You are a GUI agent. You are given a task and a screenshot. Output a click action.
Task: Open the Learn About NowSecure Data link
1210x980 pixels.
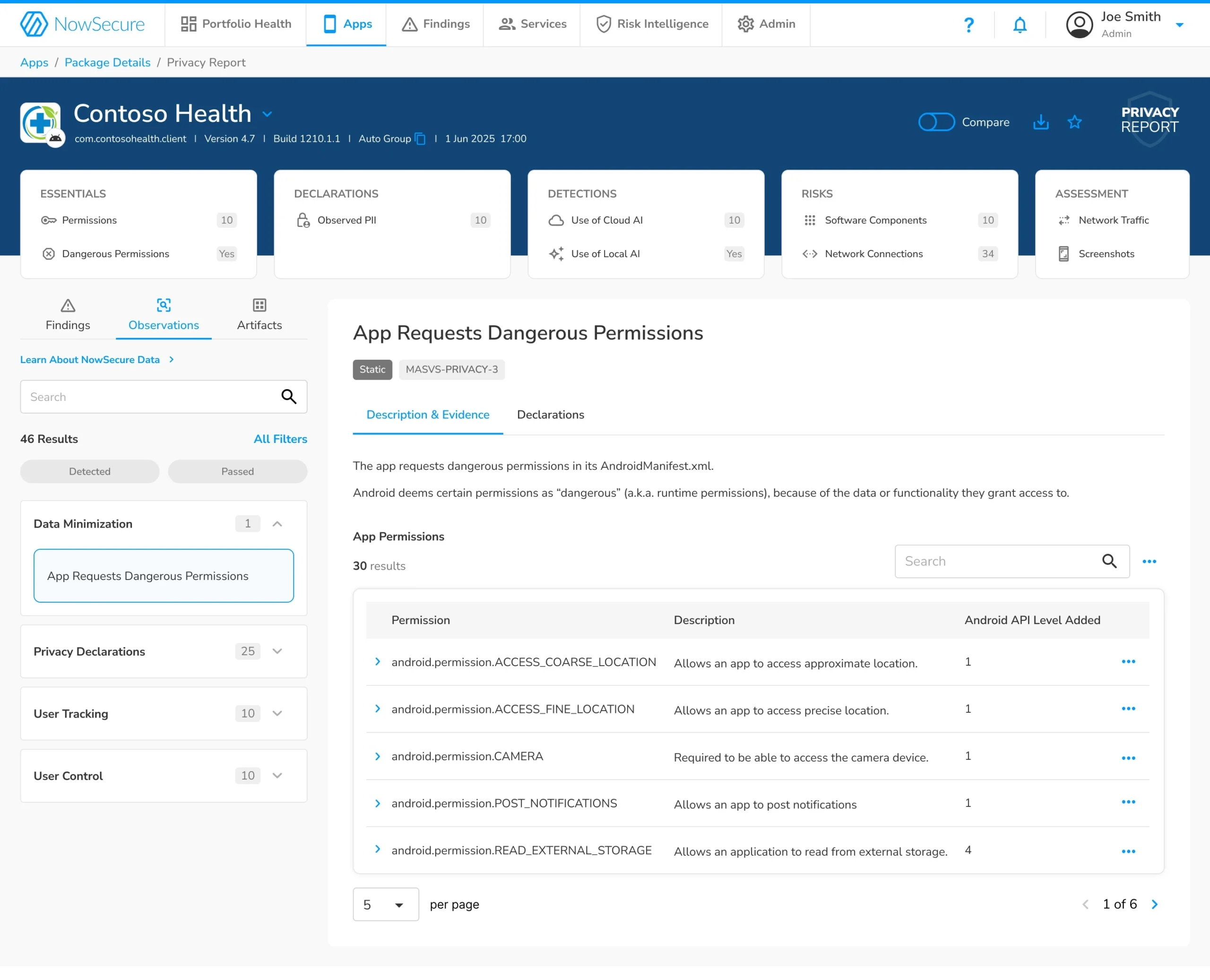coord(90,360)
